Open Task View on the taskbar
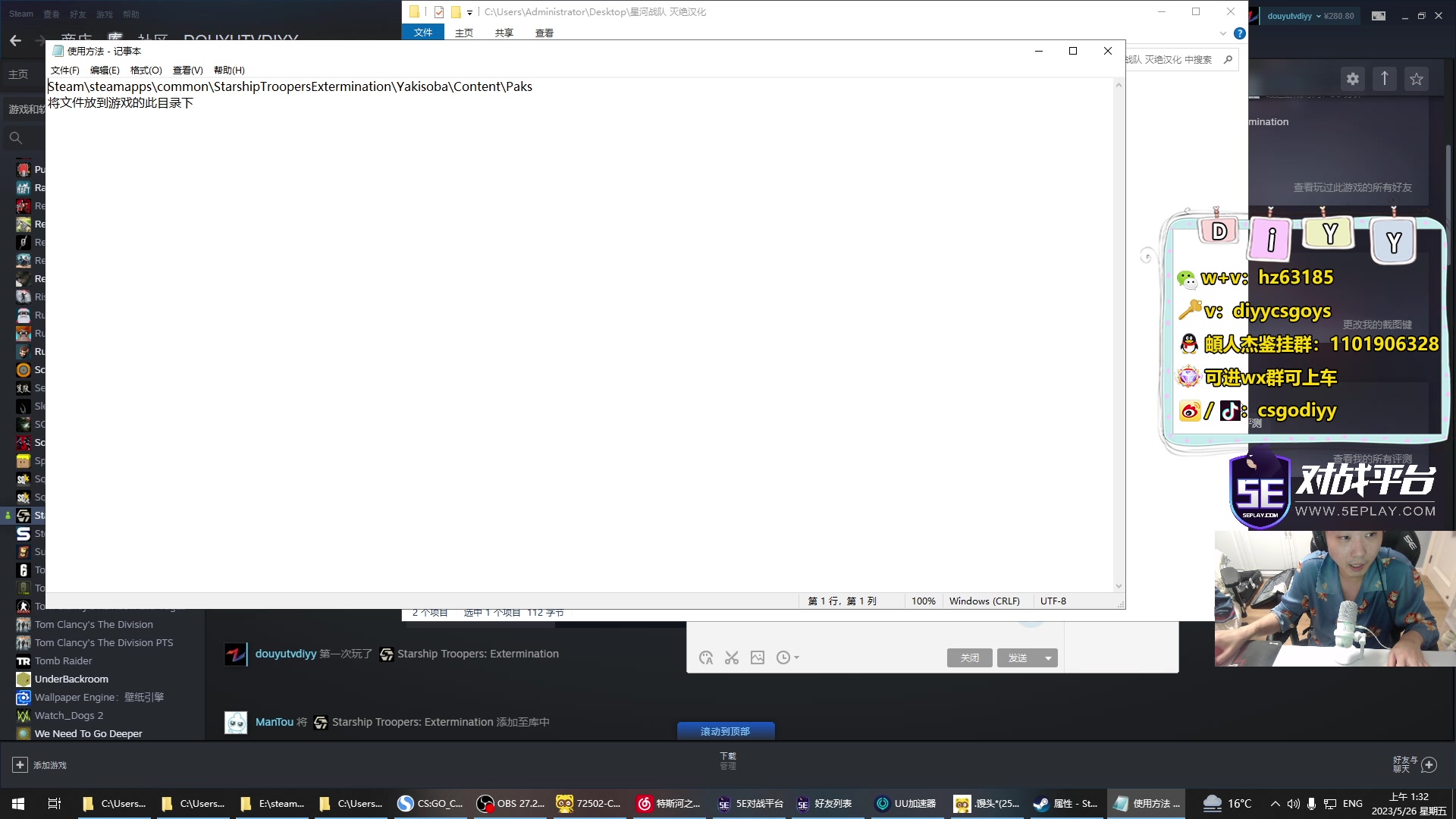This screenshot has height=819, width=1456. point(54,804)
